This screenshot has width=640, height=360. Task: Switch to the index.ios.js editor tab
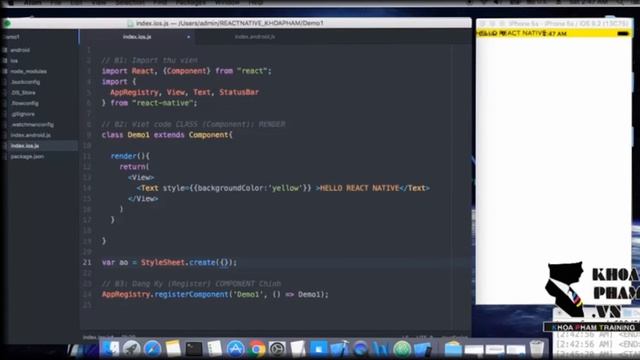137,37
